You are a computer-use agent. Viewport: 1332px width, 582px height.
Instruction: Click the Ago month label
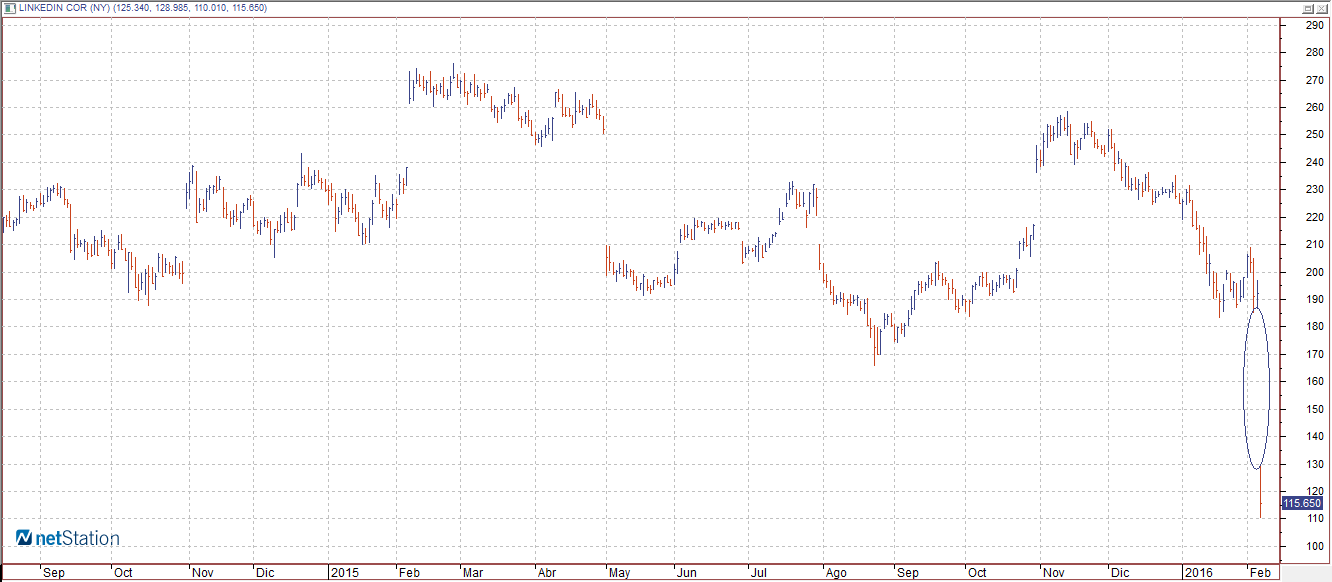(836, 574)
